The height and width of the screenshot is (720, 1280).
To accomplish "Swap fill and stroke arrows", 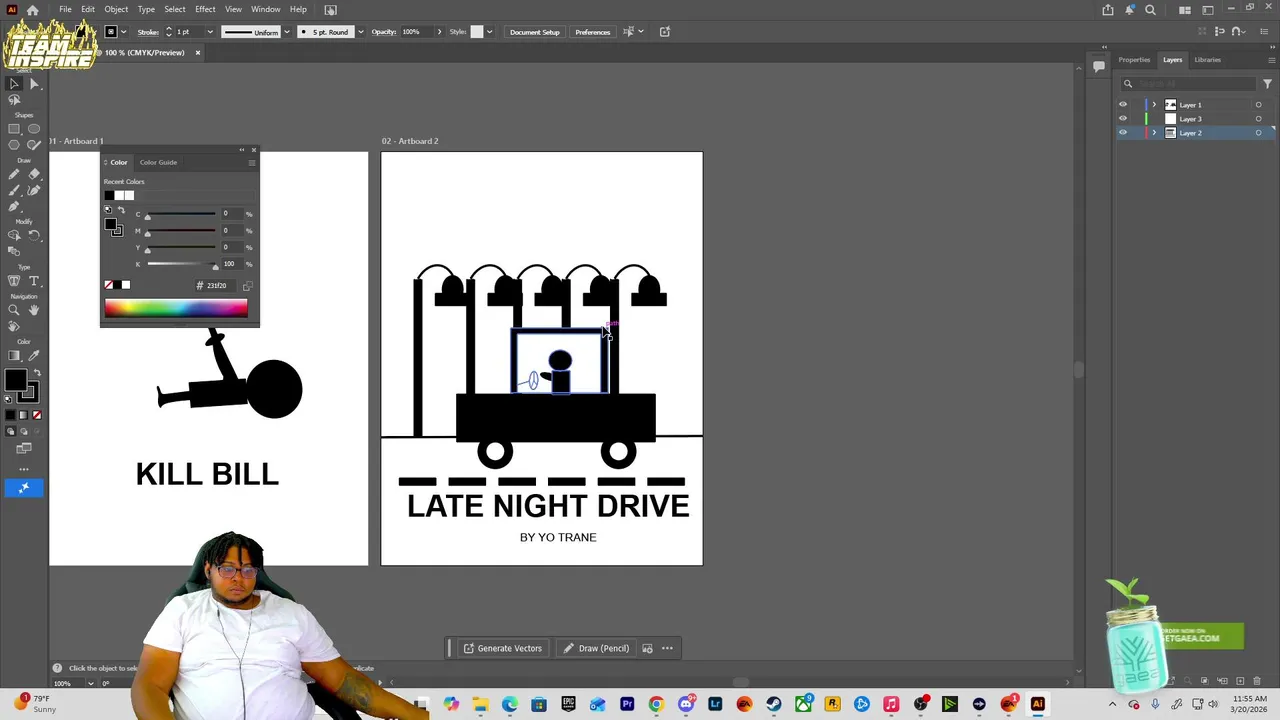I will click(x=36, y=373).
